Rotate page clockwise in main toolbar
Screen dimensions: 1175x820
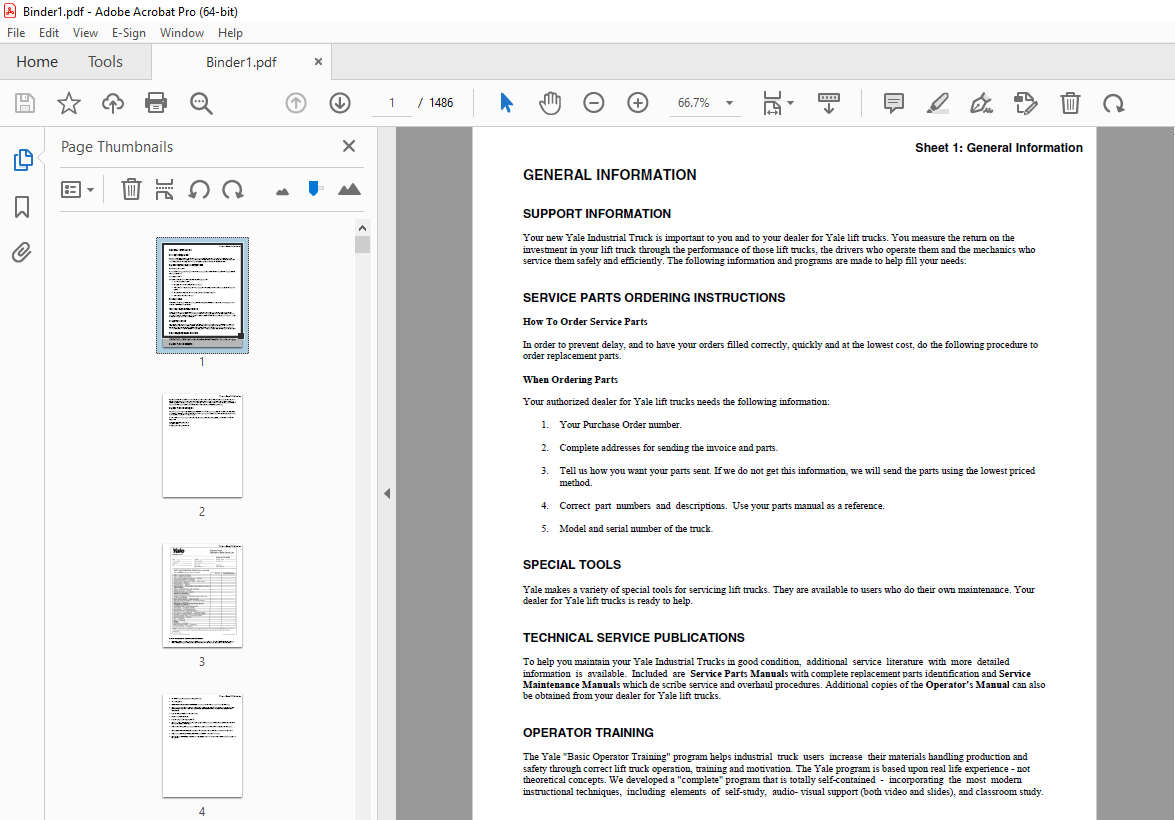[x=1114, y=103]
